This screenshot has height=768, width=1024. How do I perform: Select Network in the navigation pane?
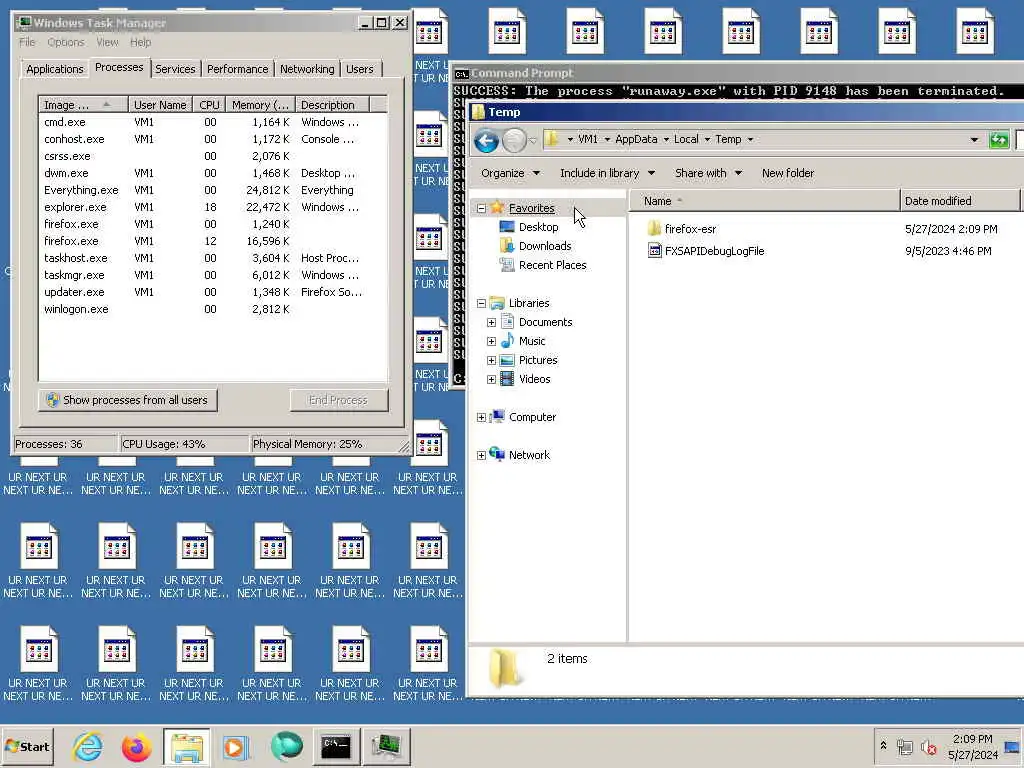click(x=529, y=455)
